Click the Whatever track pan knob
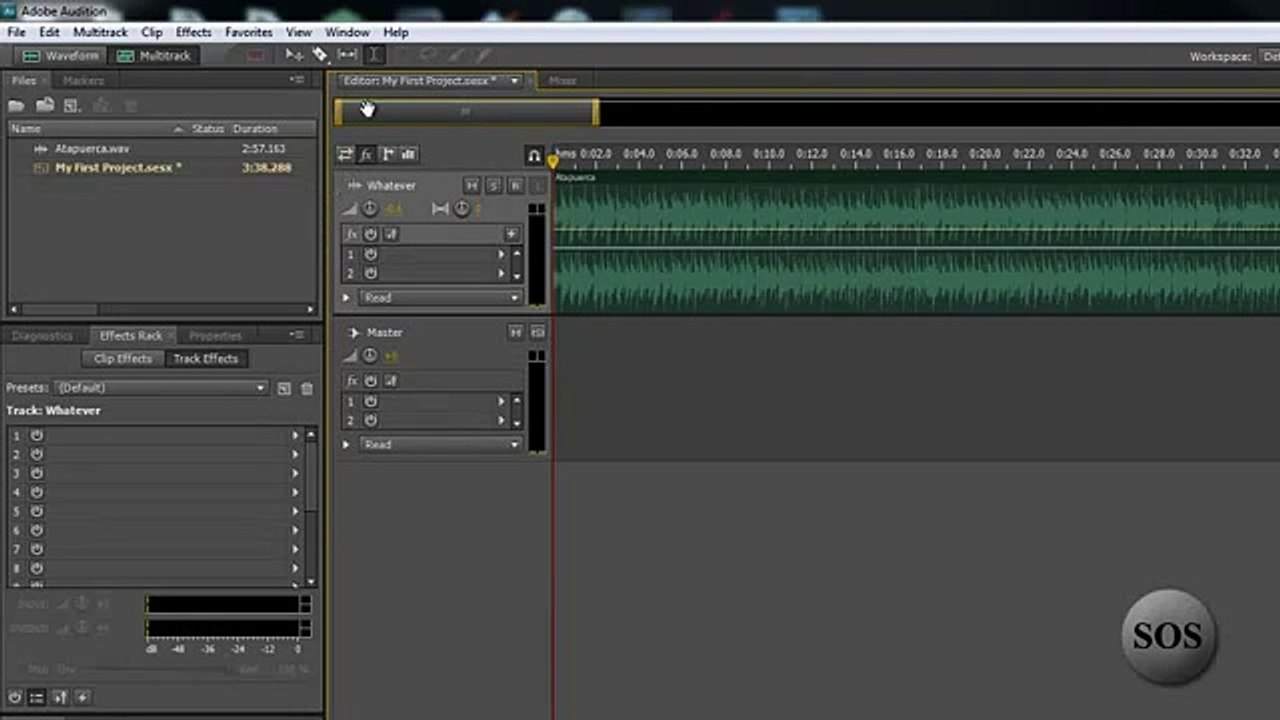Screen dimensions: 1280x720 coord(462,209)
